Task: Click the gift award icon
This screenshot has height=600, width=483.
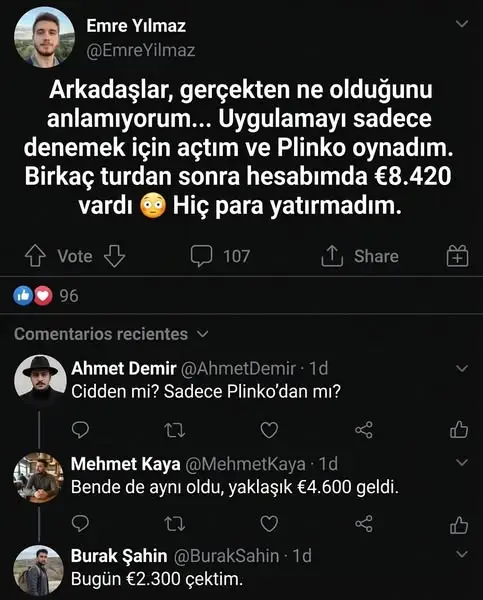Action: [458, 256]
